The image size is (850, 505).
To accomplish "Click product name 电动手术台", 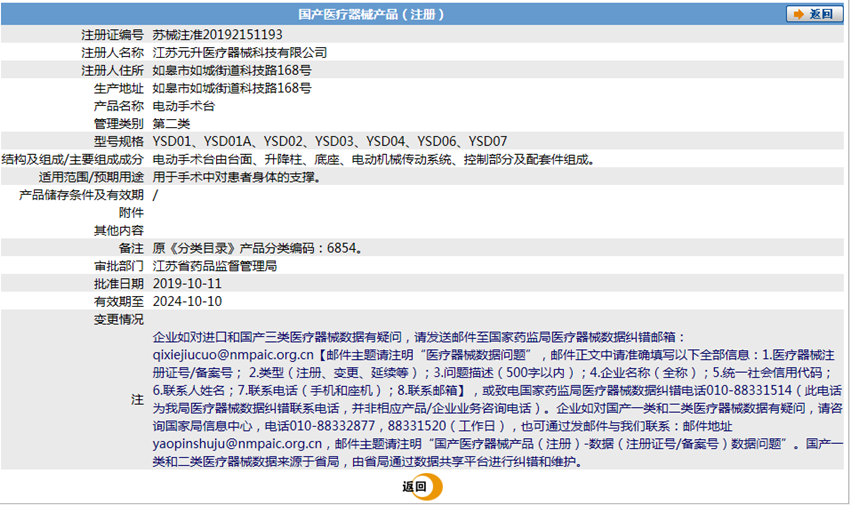I will coord(184,106).
